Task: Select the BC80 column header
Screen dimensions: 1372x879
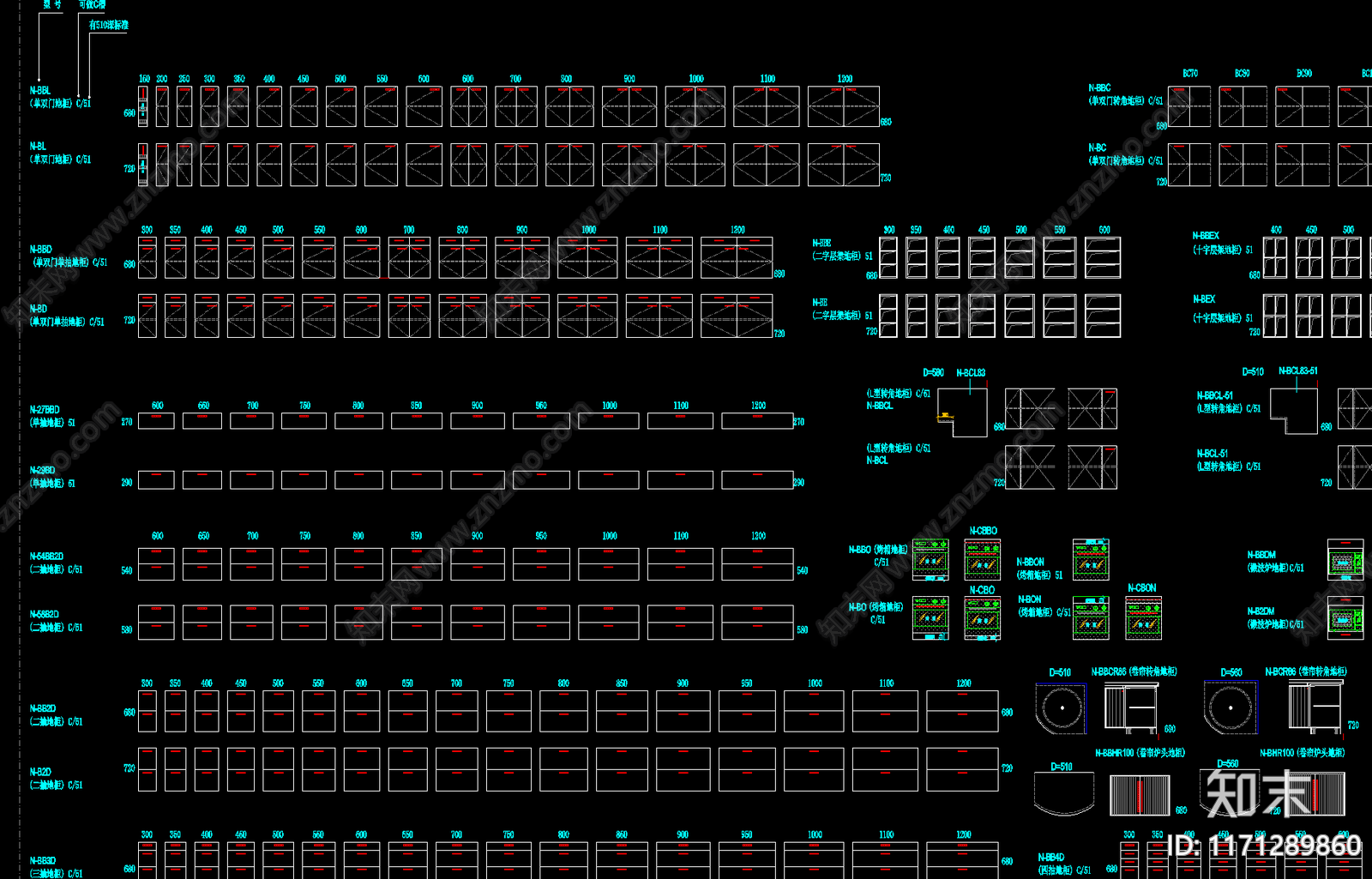Action: point(1243,74)
